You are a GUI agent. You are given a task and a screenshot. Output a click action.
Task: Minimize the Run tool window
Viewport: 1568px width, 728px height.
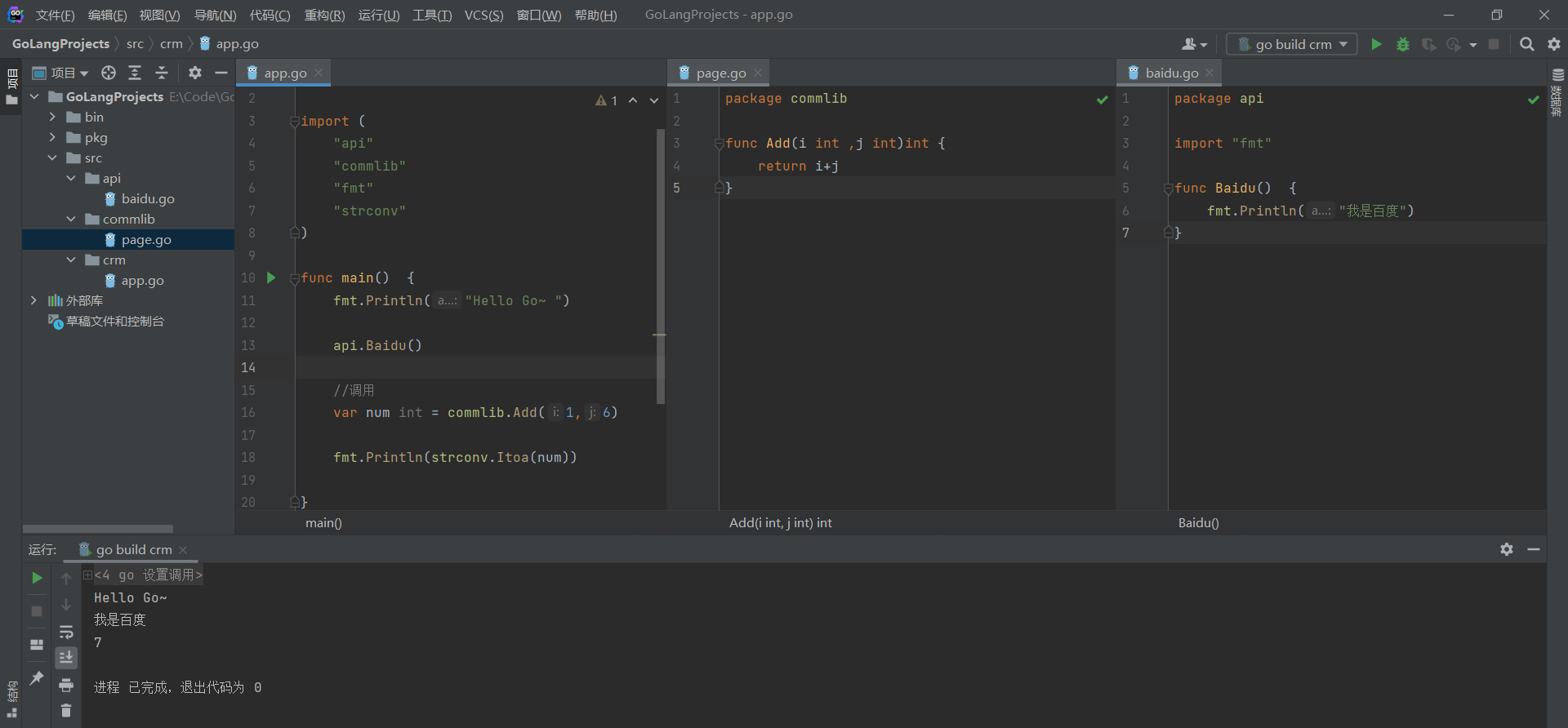(x=1534, y=549)
